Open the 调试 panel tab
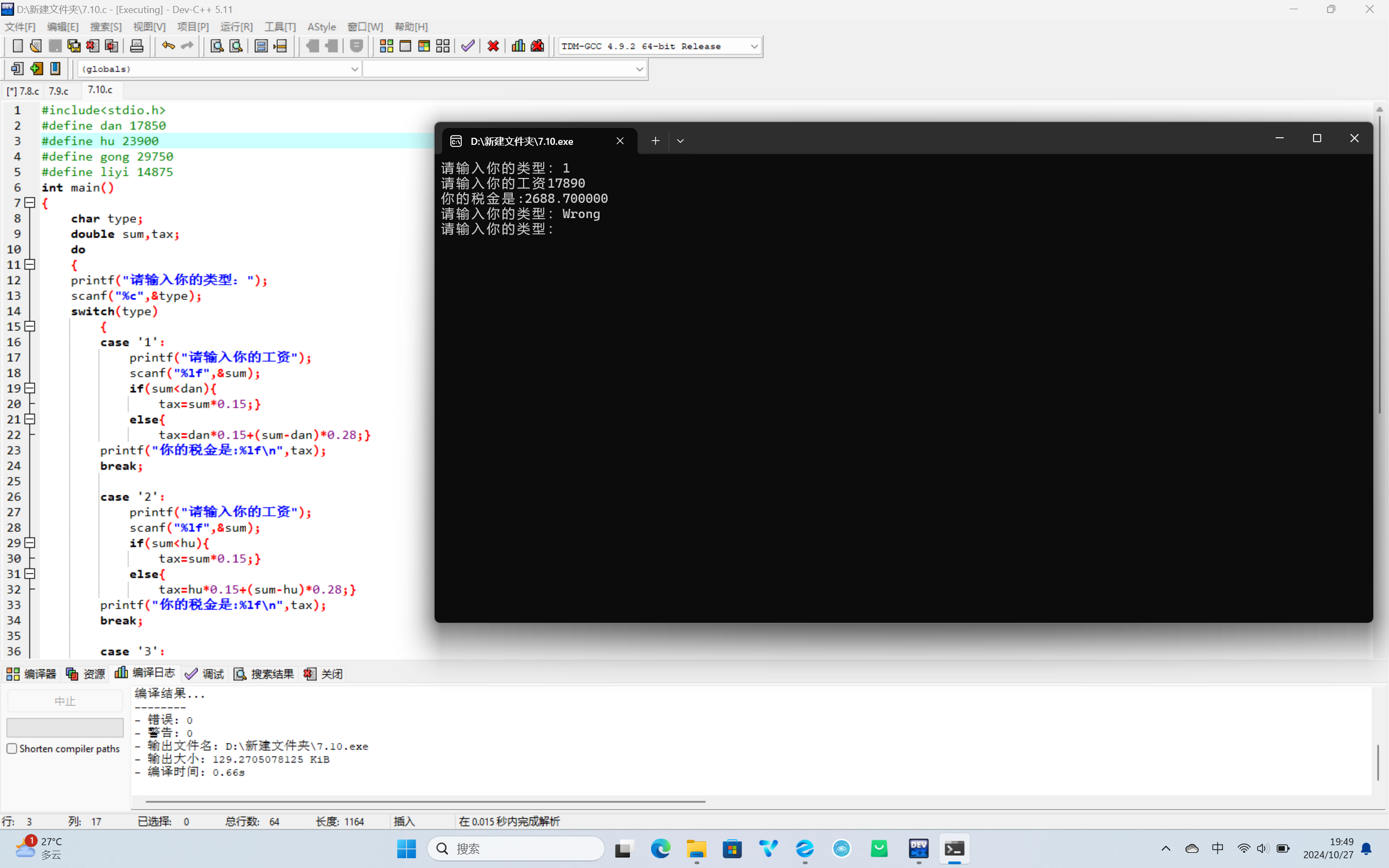 click(205, 674)
